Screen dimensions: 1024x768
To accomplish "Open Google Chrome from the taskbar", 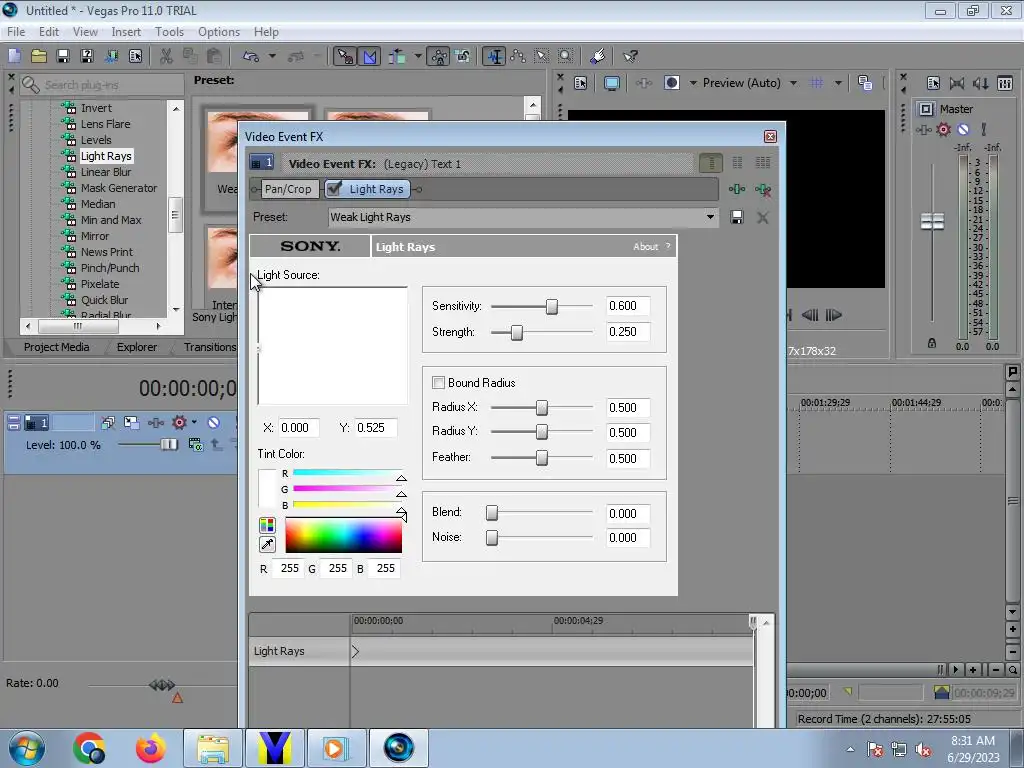I will click(x=89, y=748).
